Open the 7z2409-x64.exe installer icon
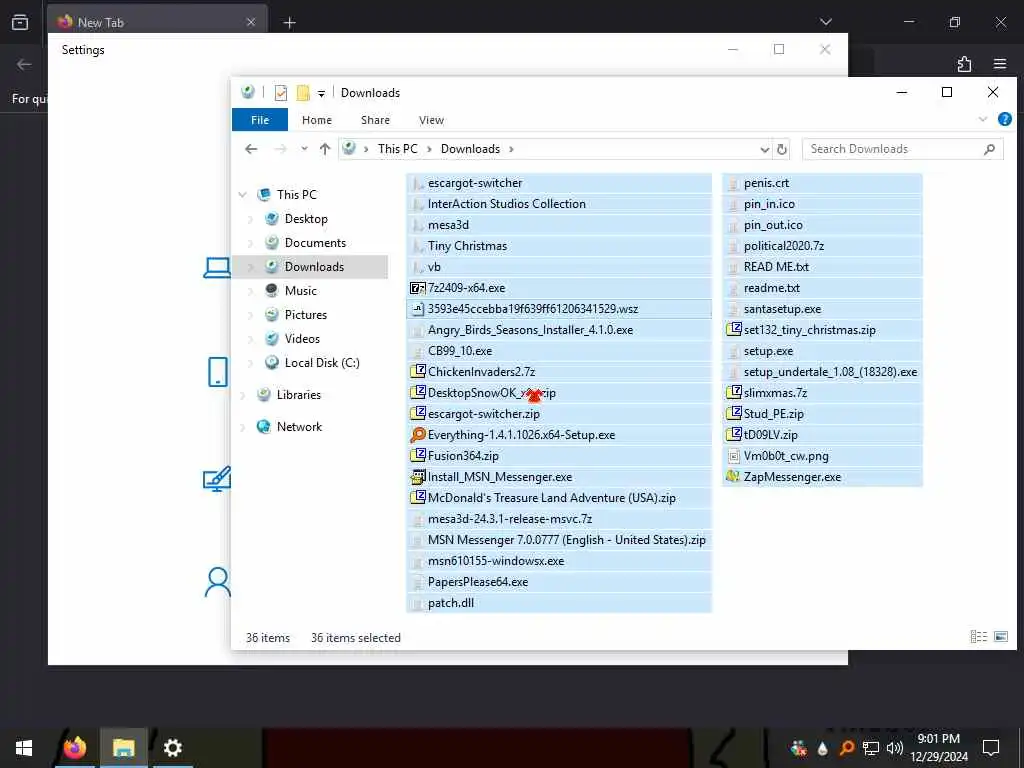Screen dimensions: 1024x768 point(417,288)
